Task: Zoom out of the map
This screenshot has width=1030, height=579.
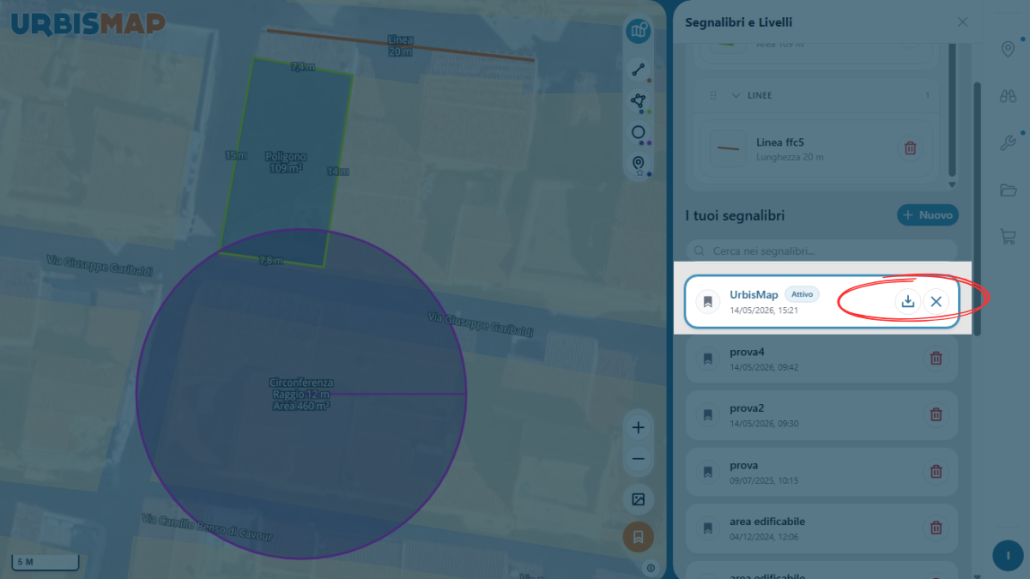Action: (638, 459)
